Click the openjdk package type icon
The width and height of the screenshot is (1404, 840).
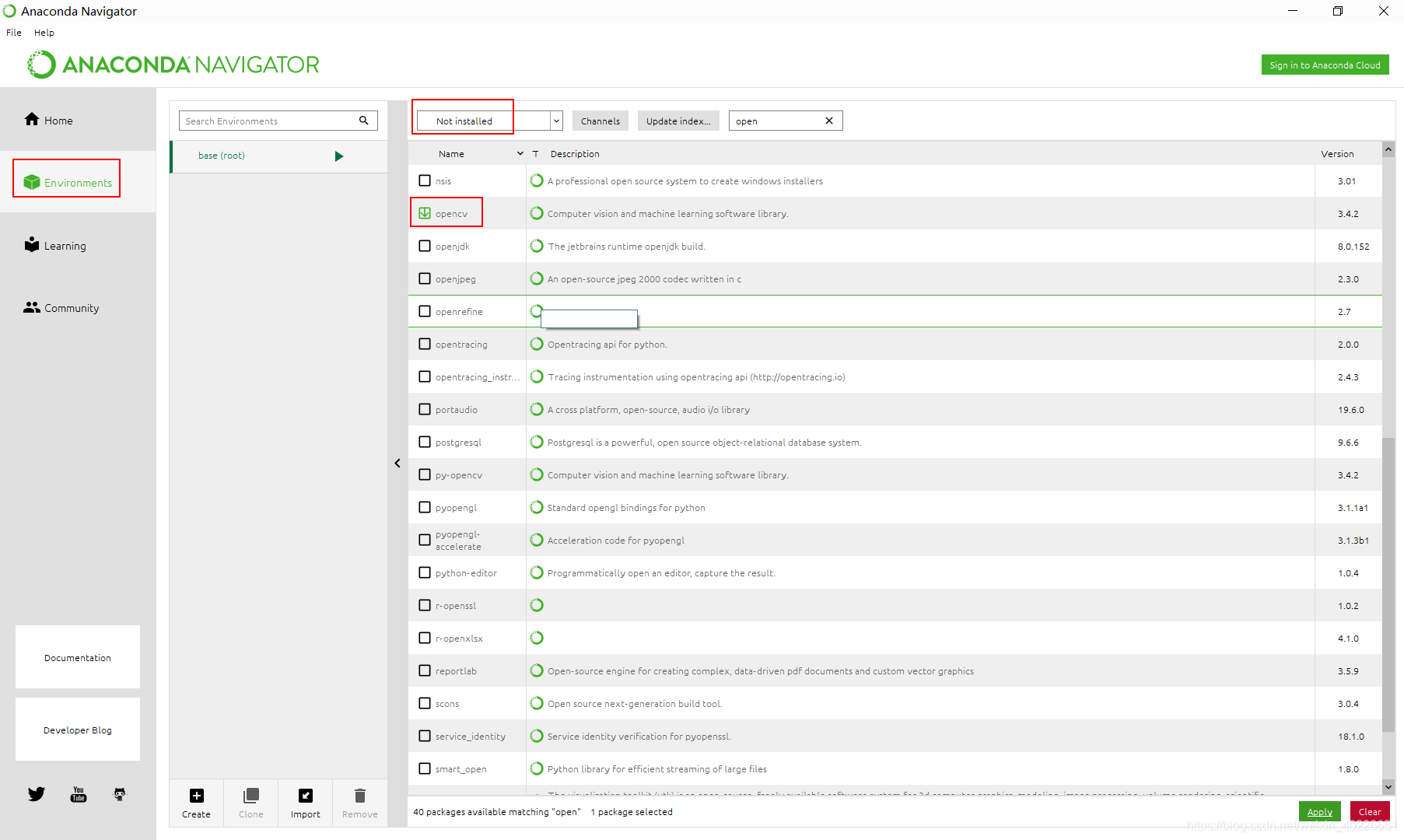(x=537, y=246)
